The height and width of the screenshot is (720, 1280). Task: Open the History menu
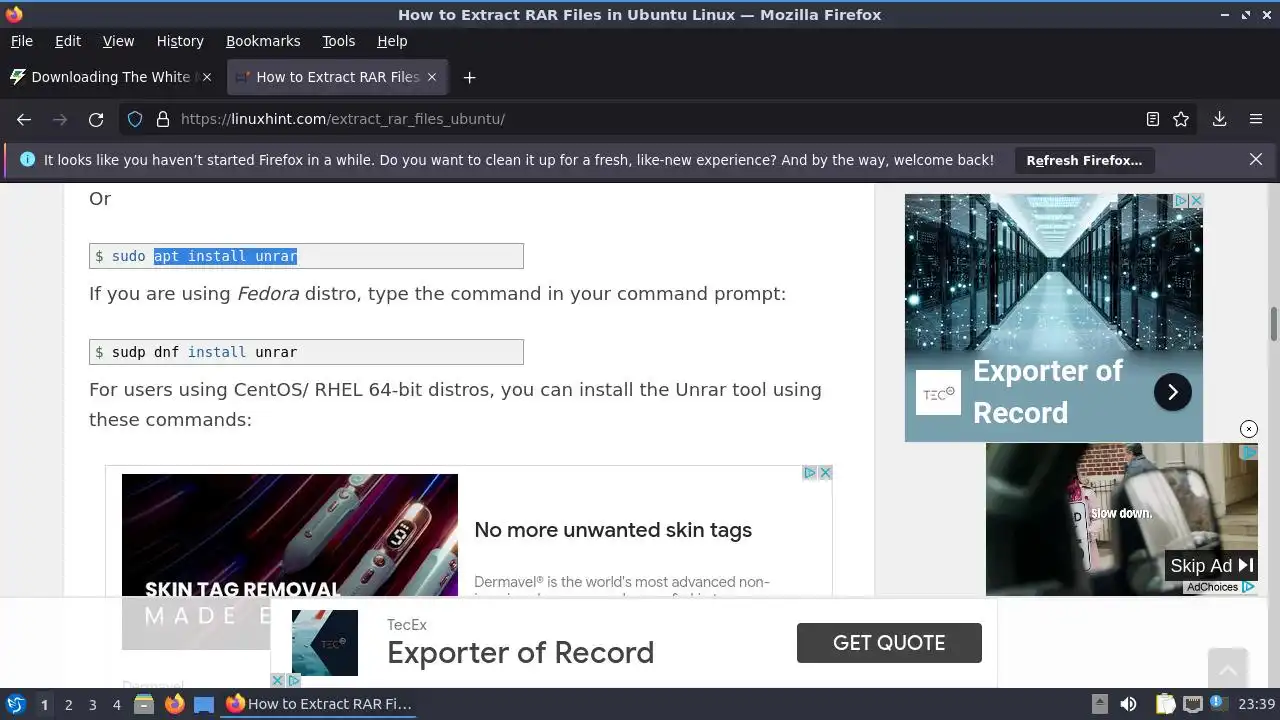coord(180,41)
